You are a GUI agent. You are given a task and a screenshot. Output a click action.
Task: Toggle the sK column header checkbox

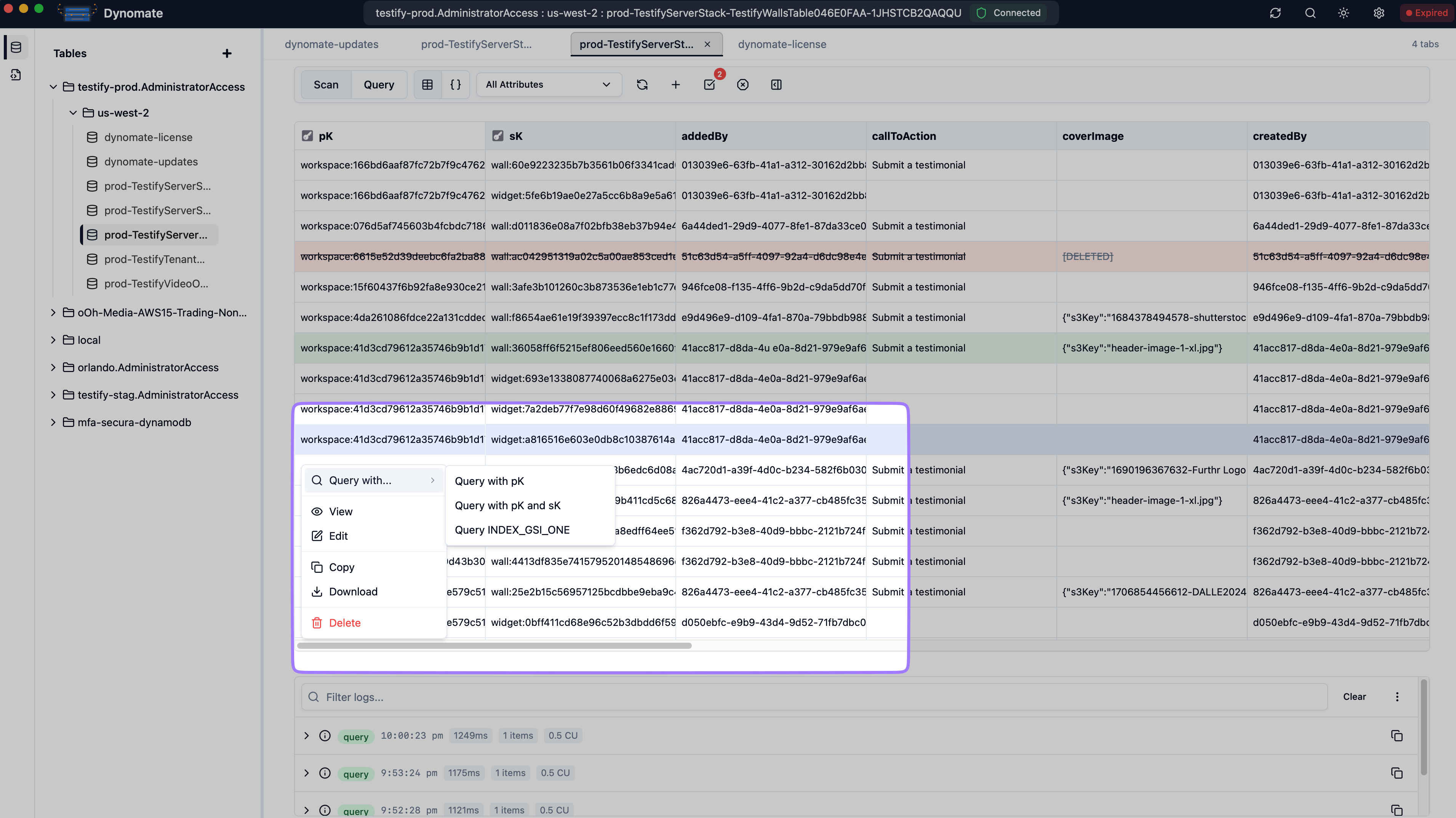498,135
